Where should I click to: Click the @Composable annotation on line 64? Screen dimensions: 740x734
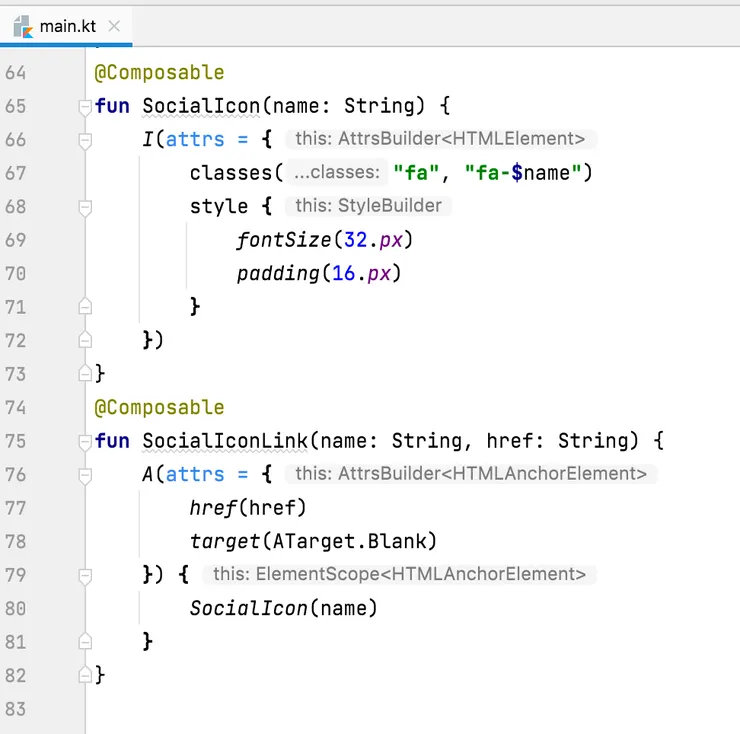click(x=160, y=73)
